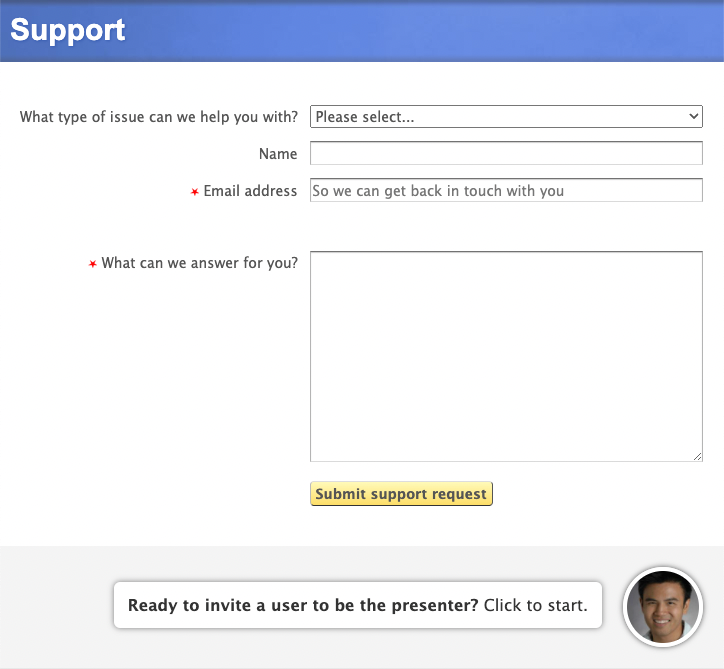Click the "Email address" label text

[x=250, y=191]
